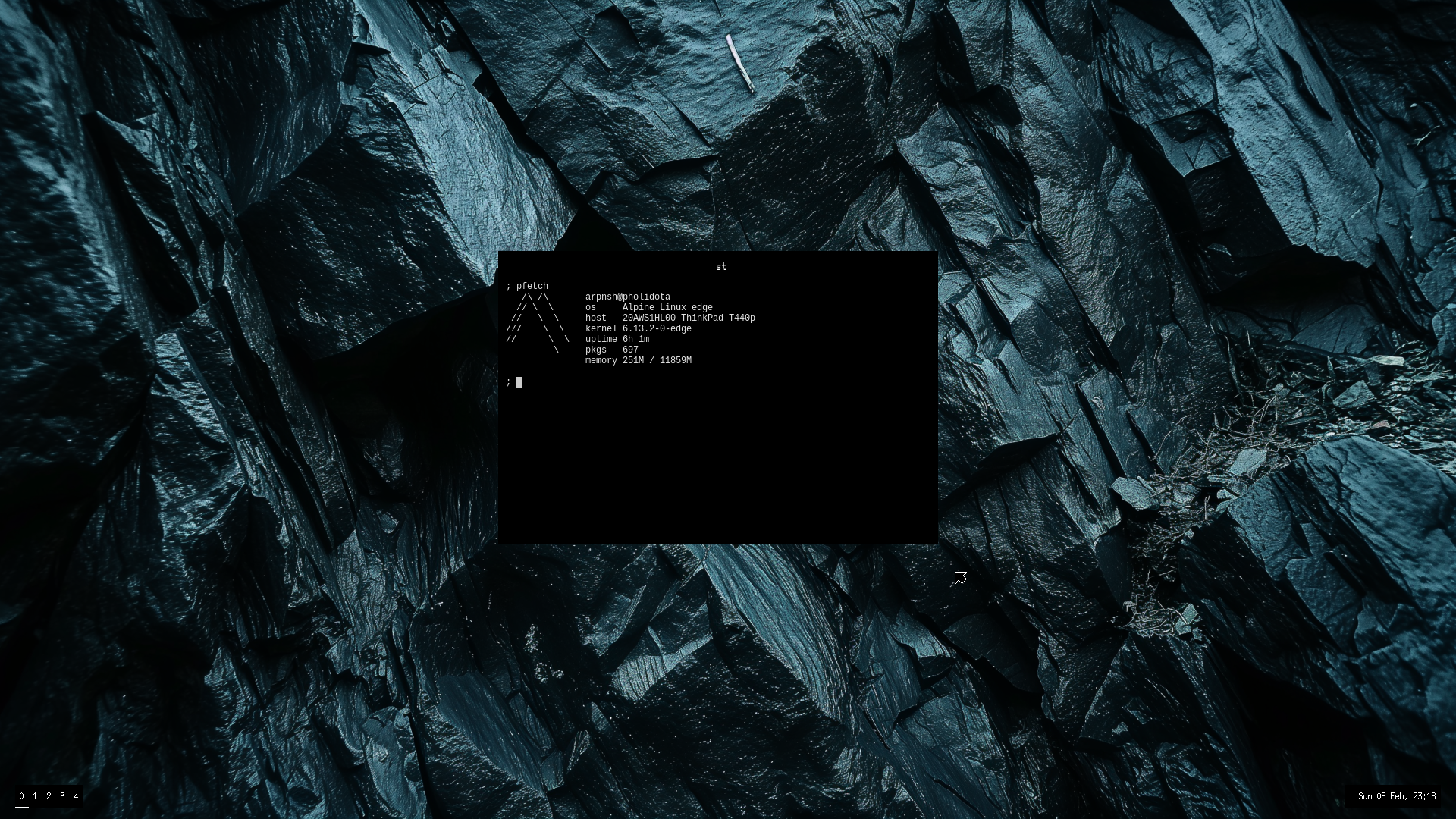
Task: Switch to workspace tag 4
Action: (76, 796)
